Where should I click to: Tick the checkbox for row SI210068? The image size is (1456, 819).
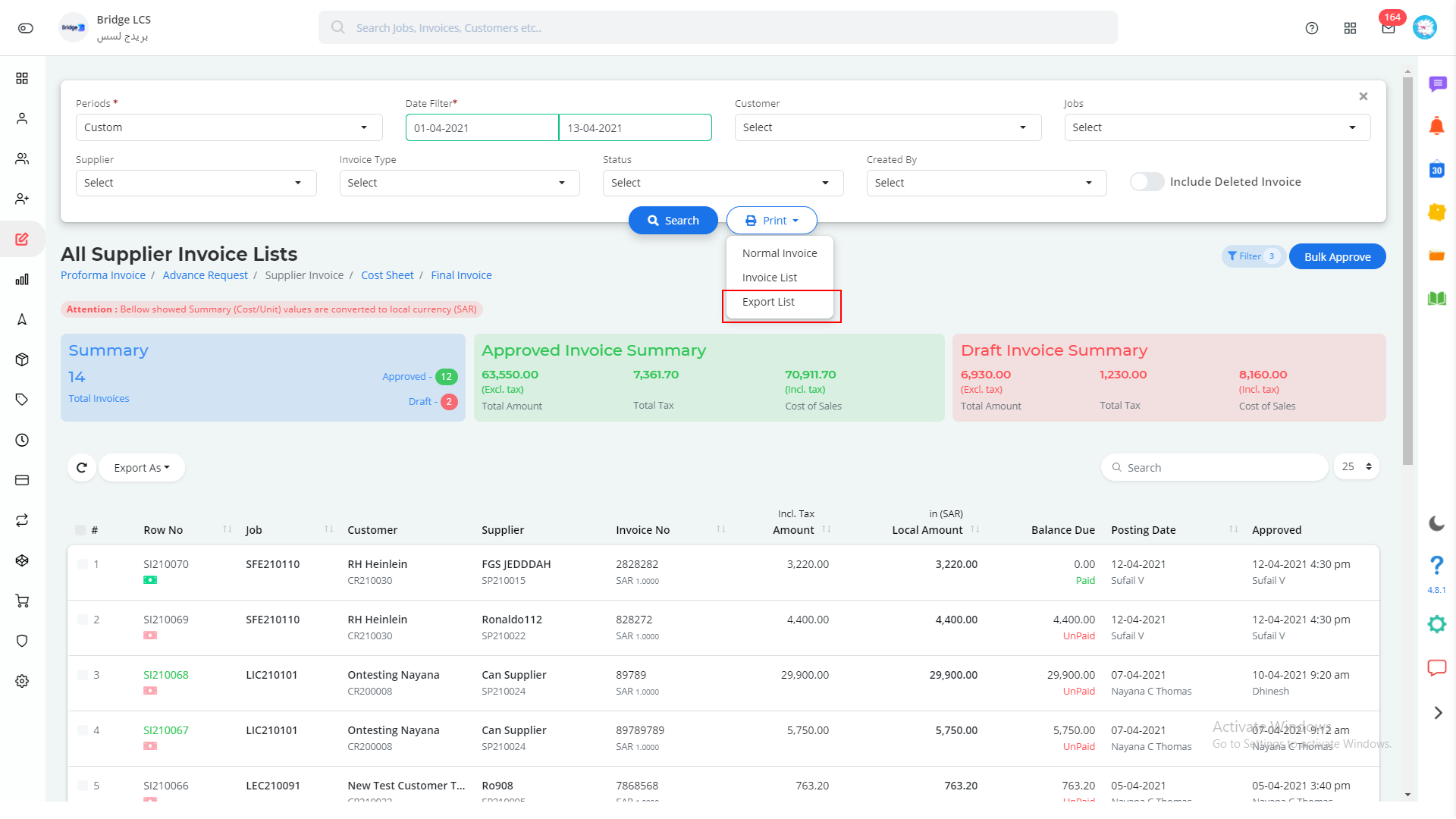pos(83,675)
